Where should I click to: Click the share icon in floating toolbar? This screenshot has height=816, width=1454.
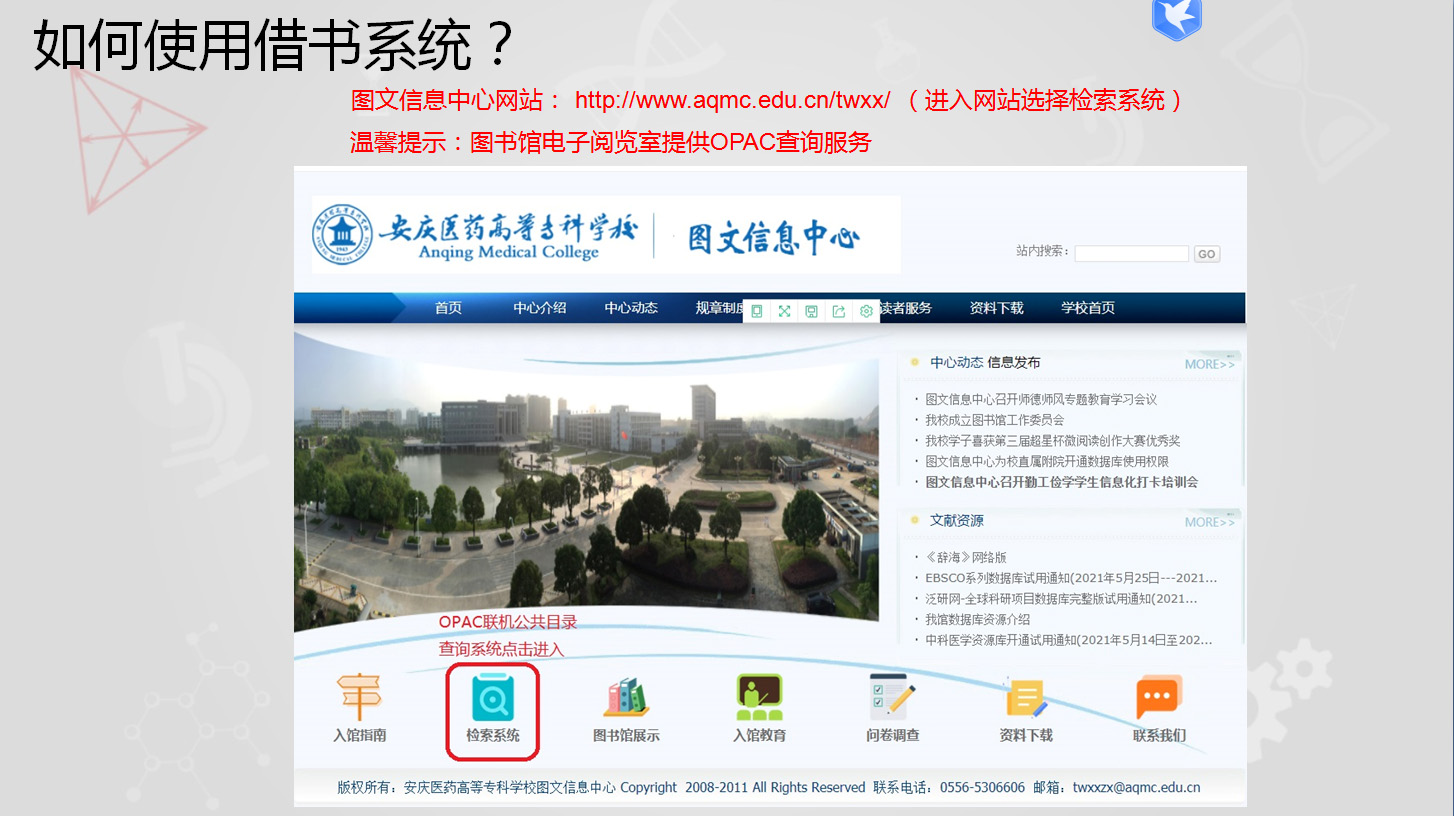tap(839, 311)
